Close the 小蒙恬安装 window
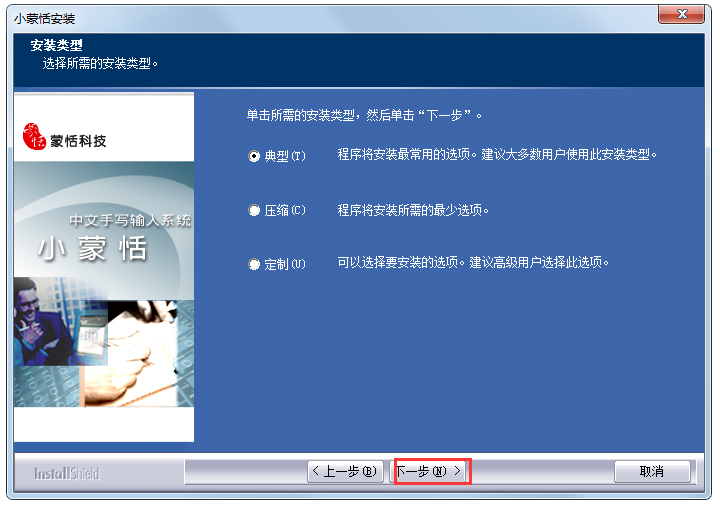Screen dimensions: 720x505 [681, 14]
